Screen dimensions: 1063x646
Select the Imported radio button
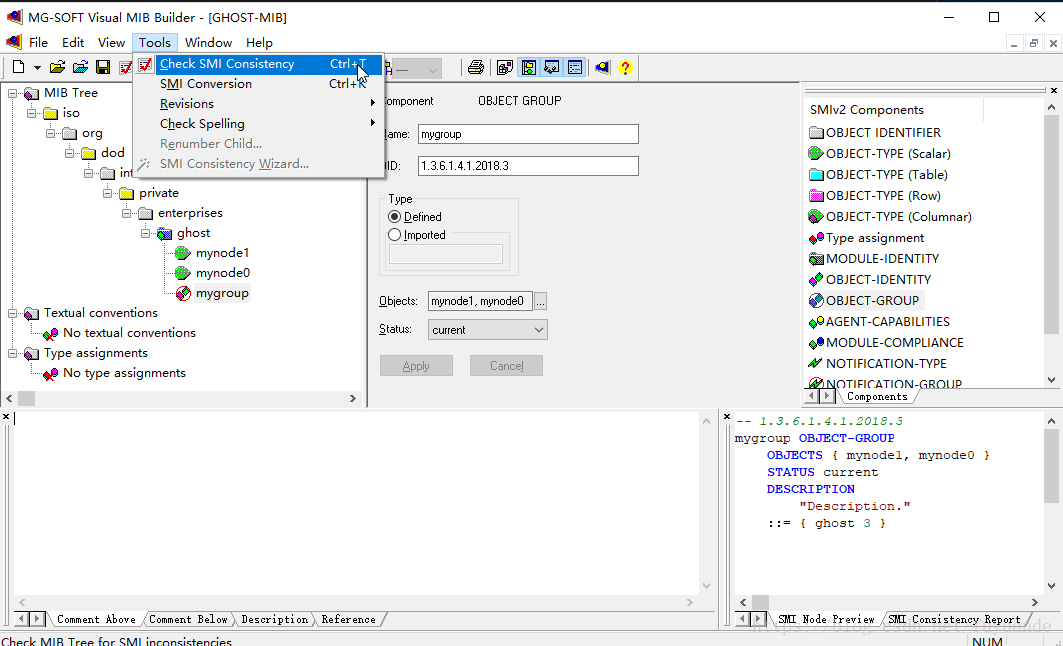click(x=395, y=235)
